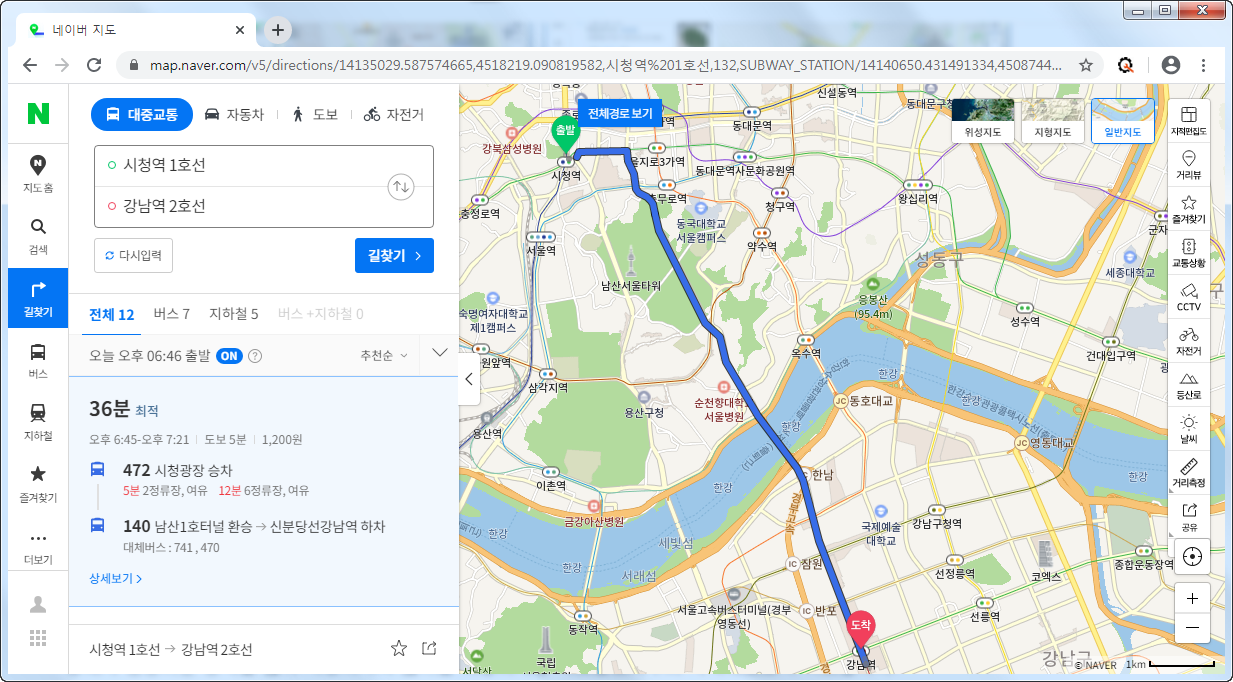Collapse the side panel with arrow handle
The height and width of the screenshot is (682, 1233).
coord(470,379)
